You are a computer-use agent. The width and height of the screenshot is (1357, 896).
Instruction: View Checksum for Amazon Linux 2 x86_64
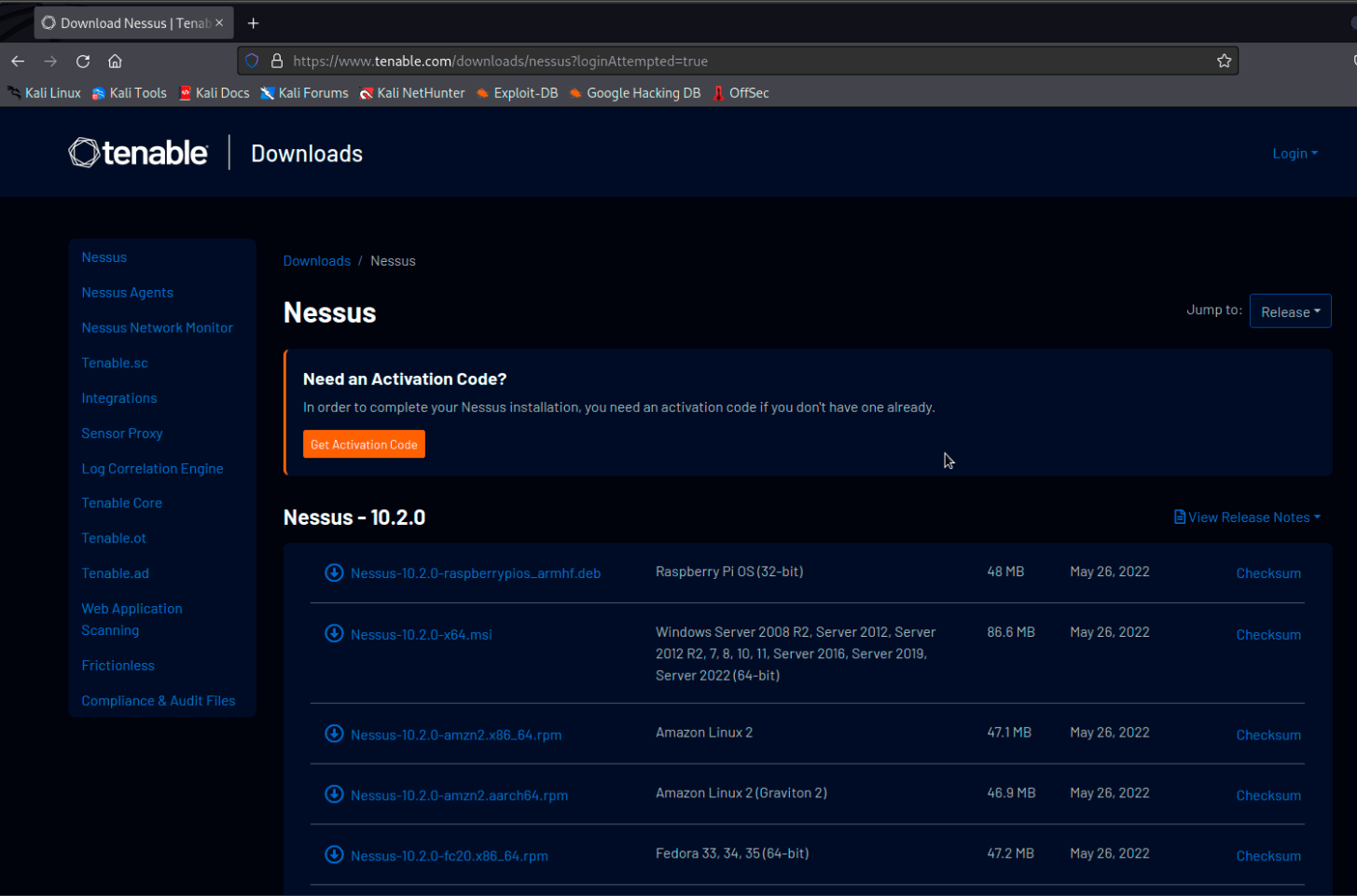tap(1268, 735)
